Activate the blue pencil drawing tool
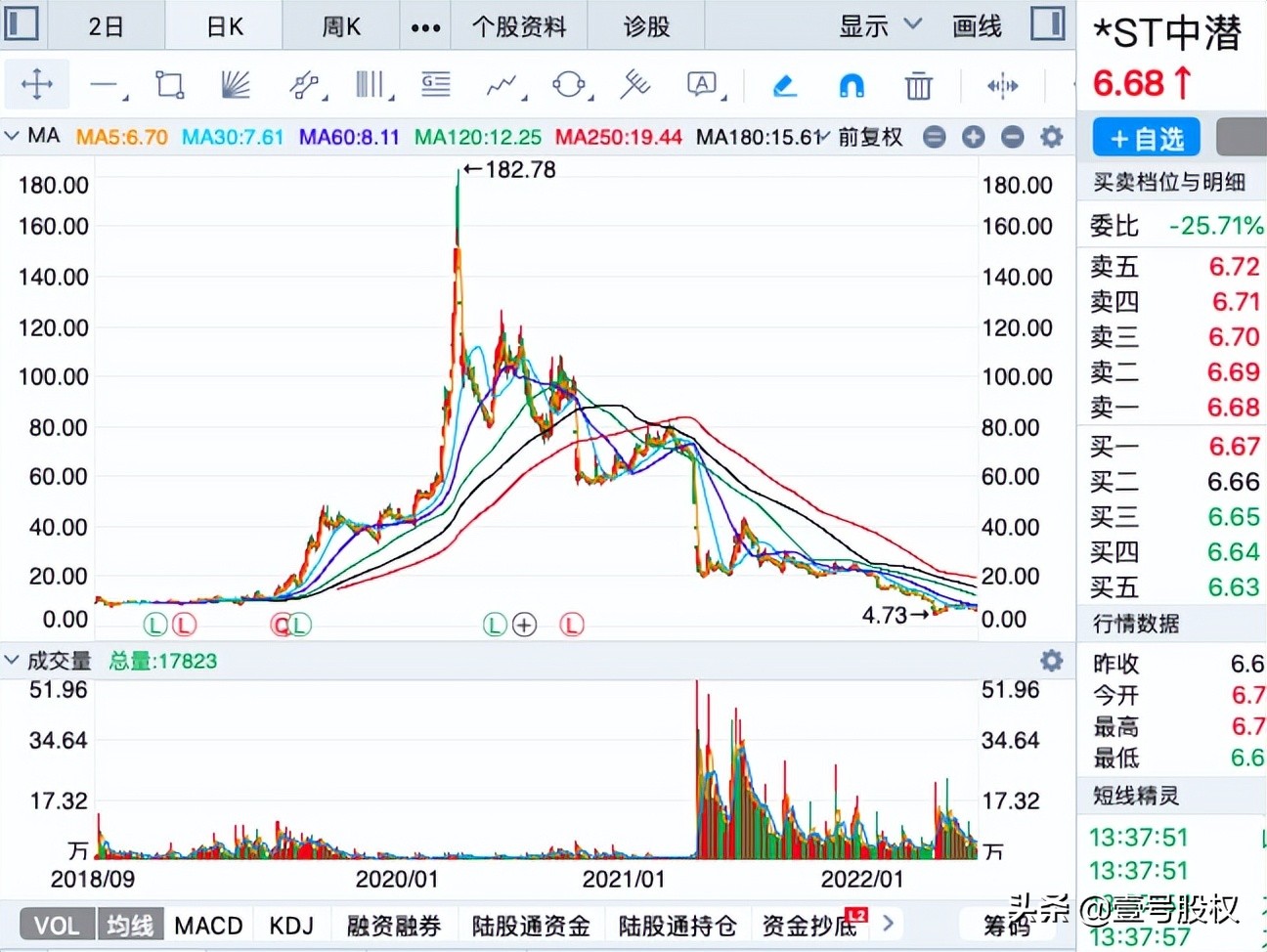Viewport: 1267px width, 952px height. (783, 85)
